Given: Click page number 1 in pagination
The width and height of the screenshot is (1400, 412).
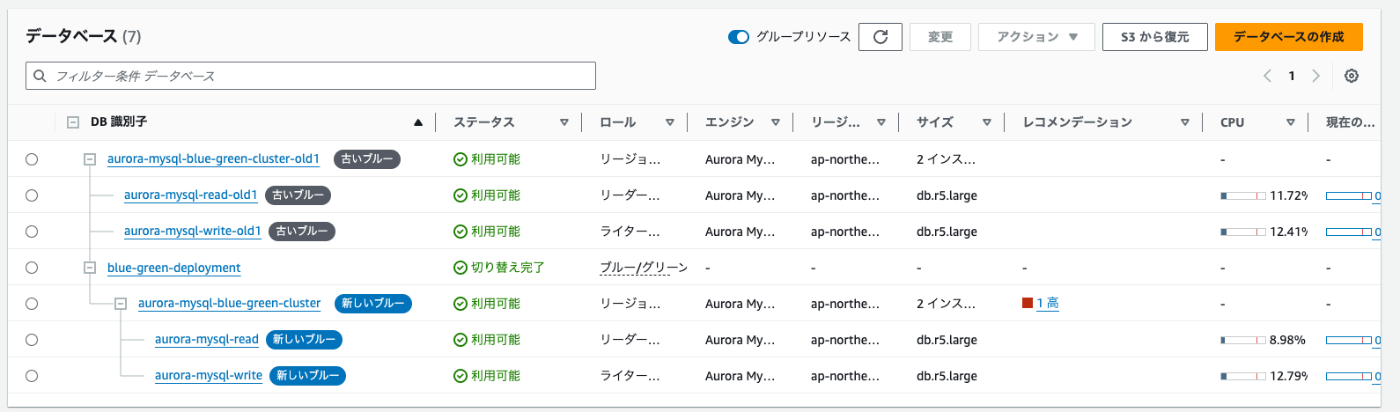Looking at the screenshot, I should point(1292,76).
